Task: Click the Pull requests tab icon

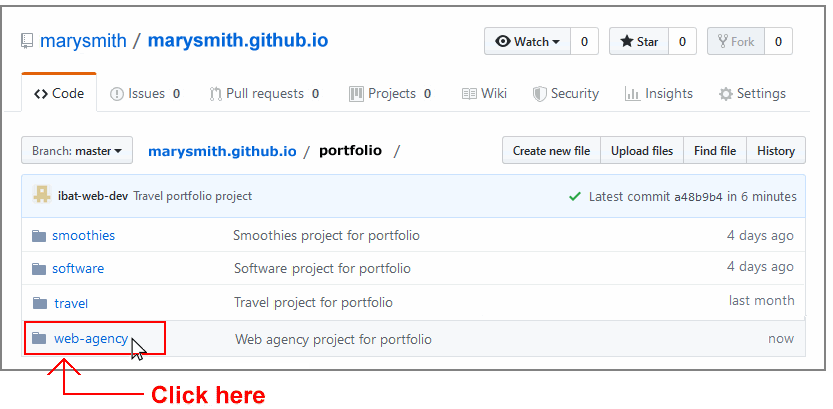Action: point(215,95)
